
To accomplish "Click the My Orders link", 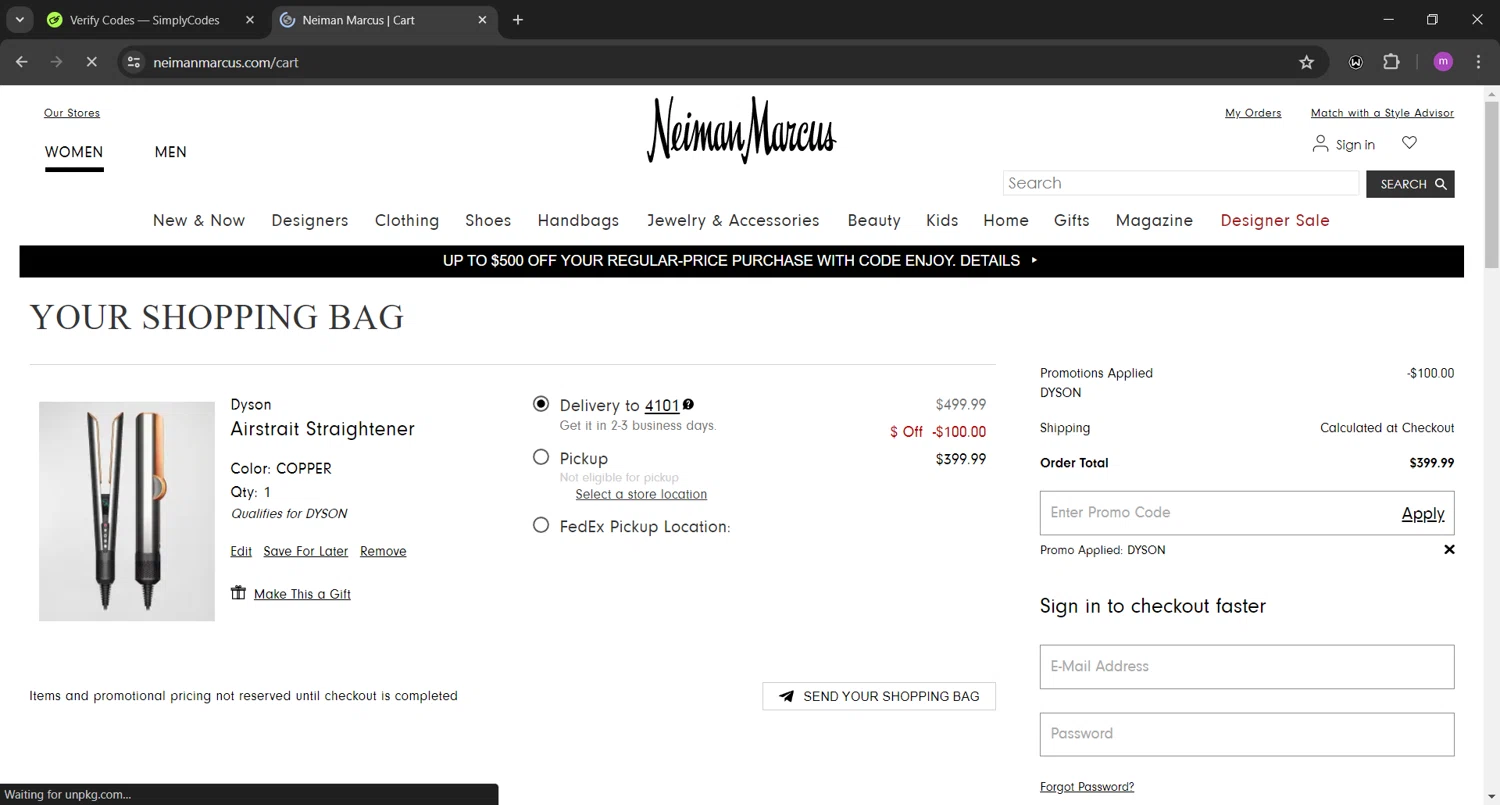I will (1253, 113).
